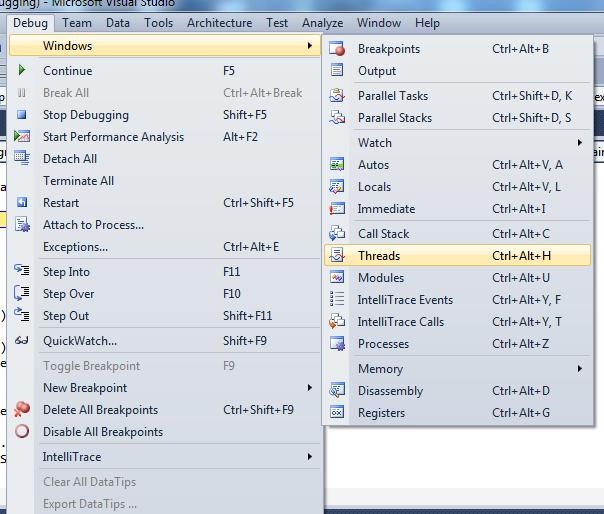604x514 pixels.
Task: Open the Analyze menu
Action: [x=322, y=23]
